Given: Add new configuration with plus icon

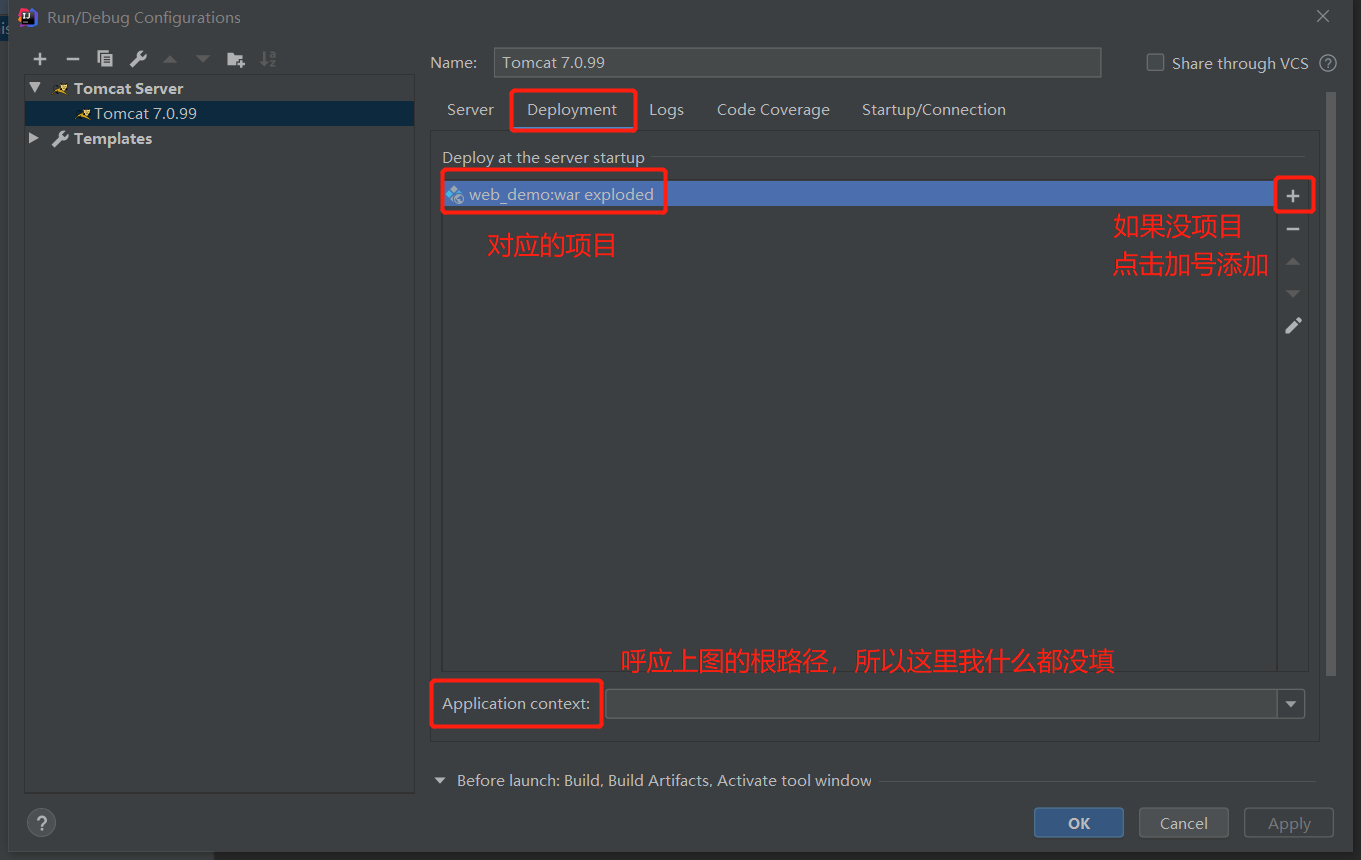Looking at the screenshot, I should pos(40,59).
